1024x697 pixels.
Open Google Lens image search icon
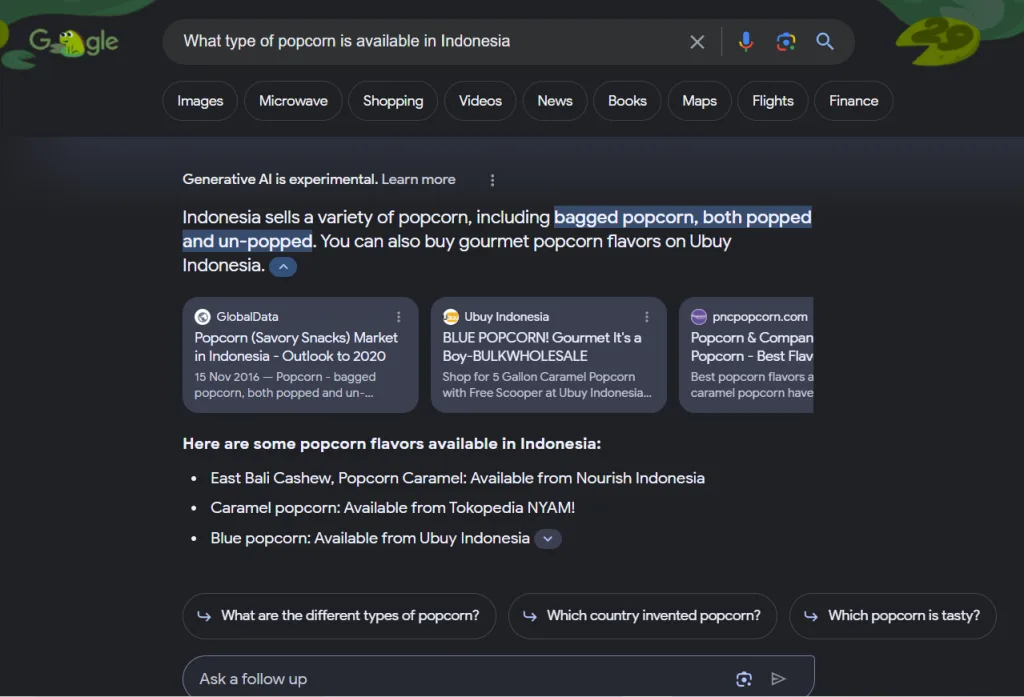[785, 42]
